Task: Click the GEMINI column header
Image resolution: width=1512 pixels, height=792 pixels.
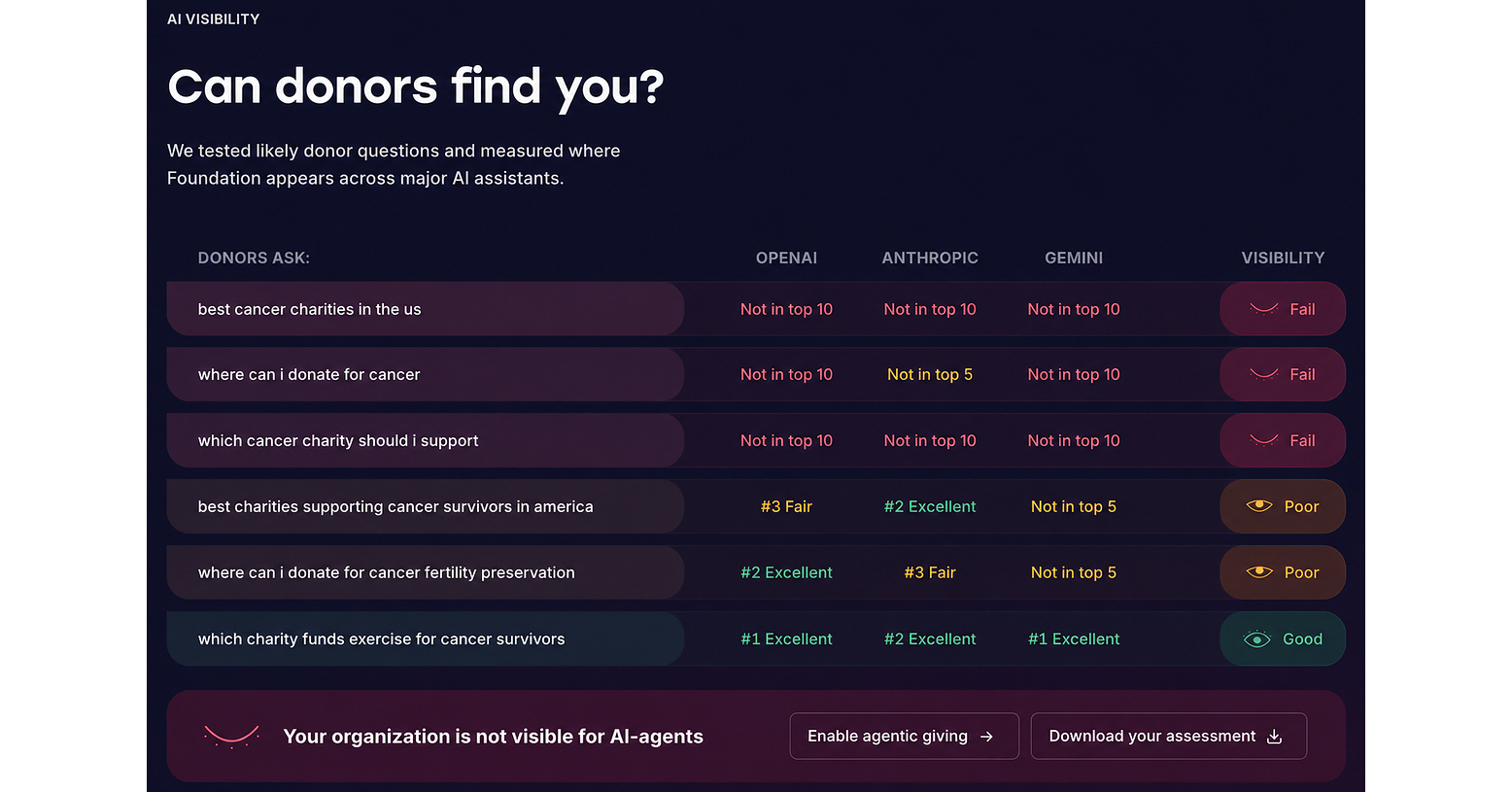Action: tap(1074, 258)
